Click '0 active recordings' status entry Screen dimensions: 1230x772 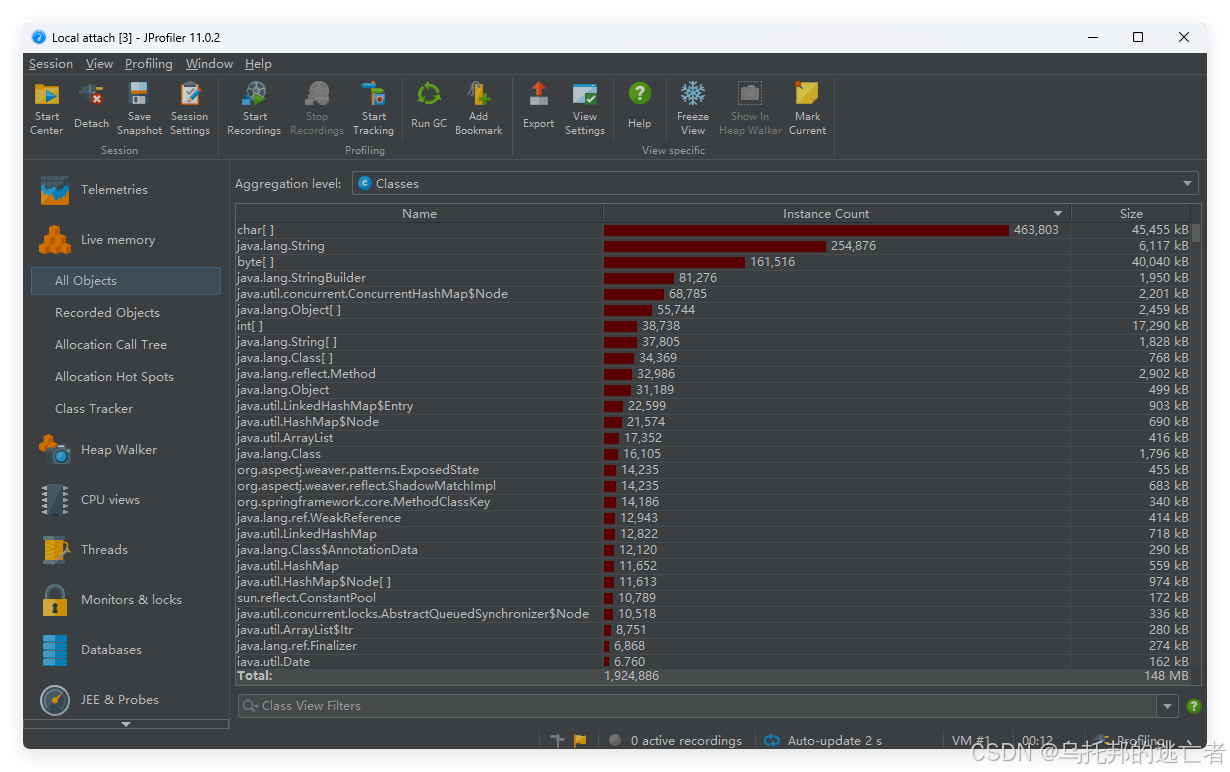(x=675, y=741)
